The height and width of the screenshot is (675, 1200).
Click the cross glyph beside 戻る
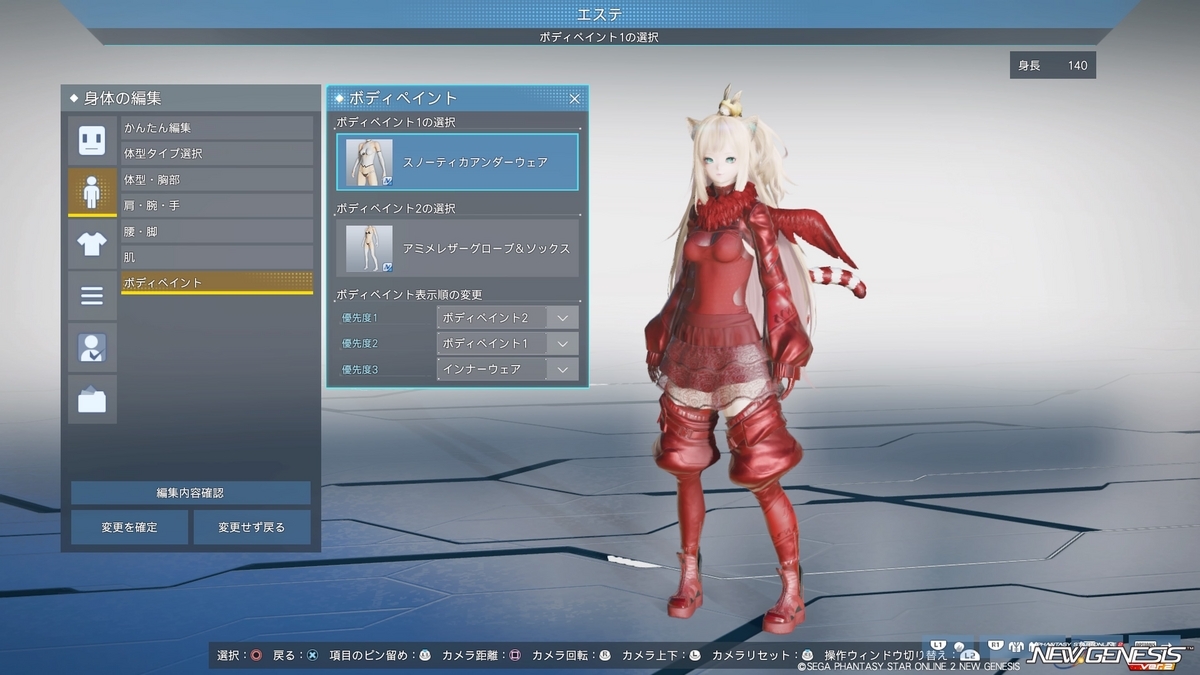[x=312, y=655]
